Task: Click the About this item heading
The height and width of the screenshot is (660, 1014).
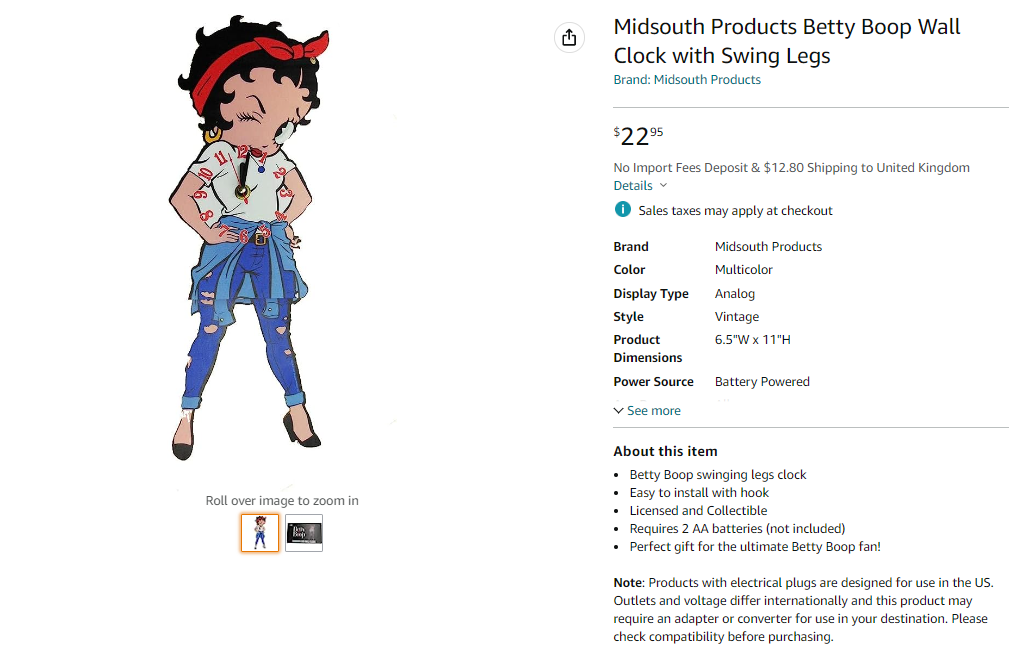Action: (665, 451)
